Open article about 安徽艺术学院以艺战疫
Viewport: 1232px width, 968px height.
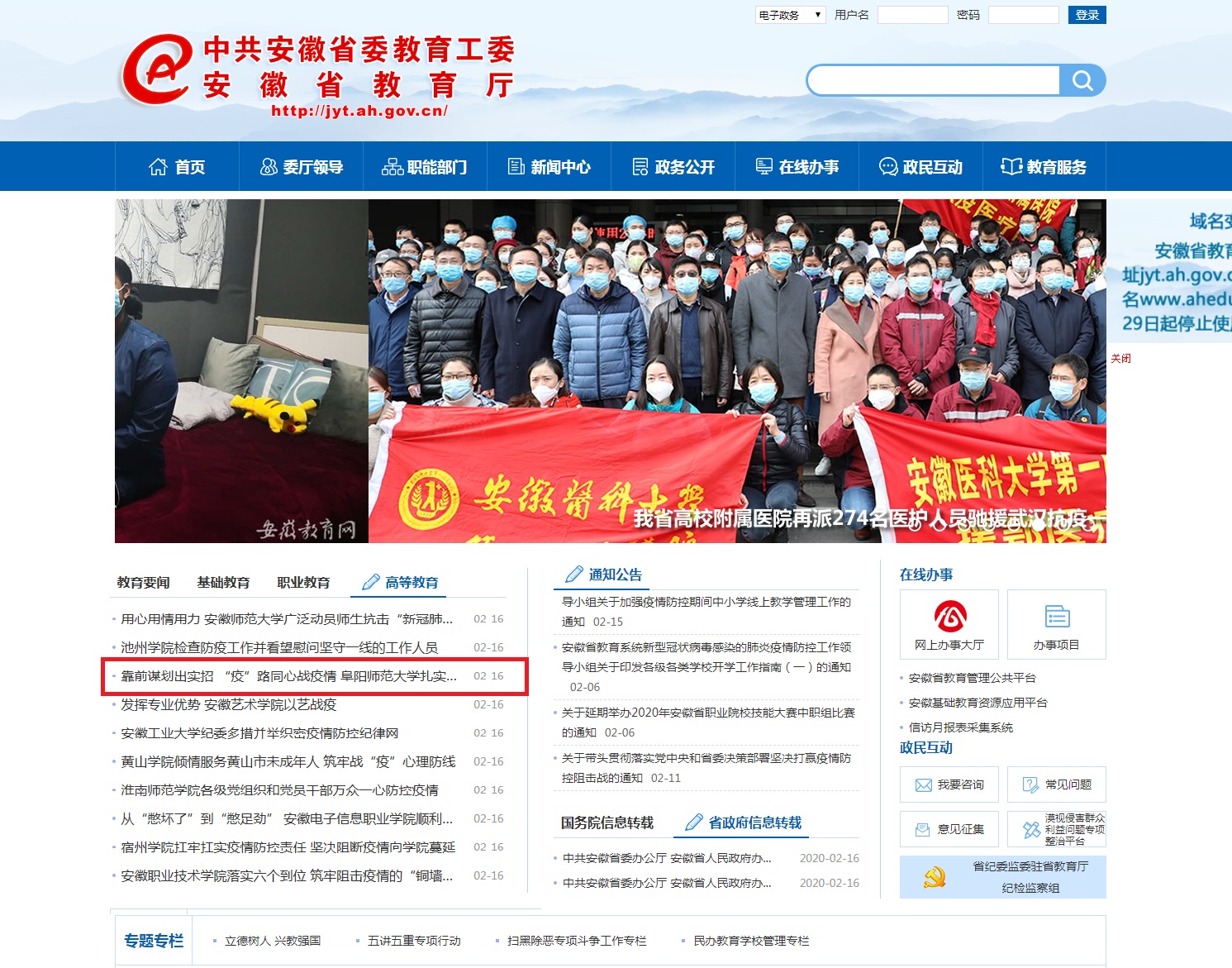229,704
